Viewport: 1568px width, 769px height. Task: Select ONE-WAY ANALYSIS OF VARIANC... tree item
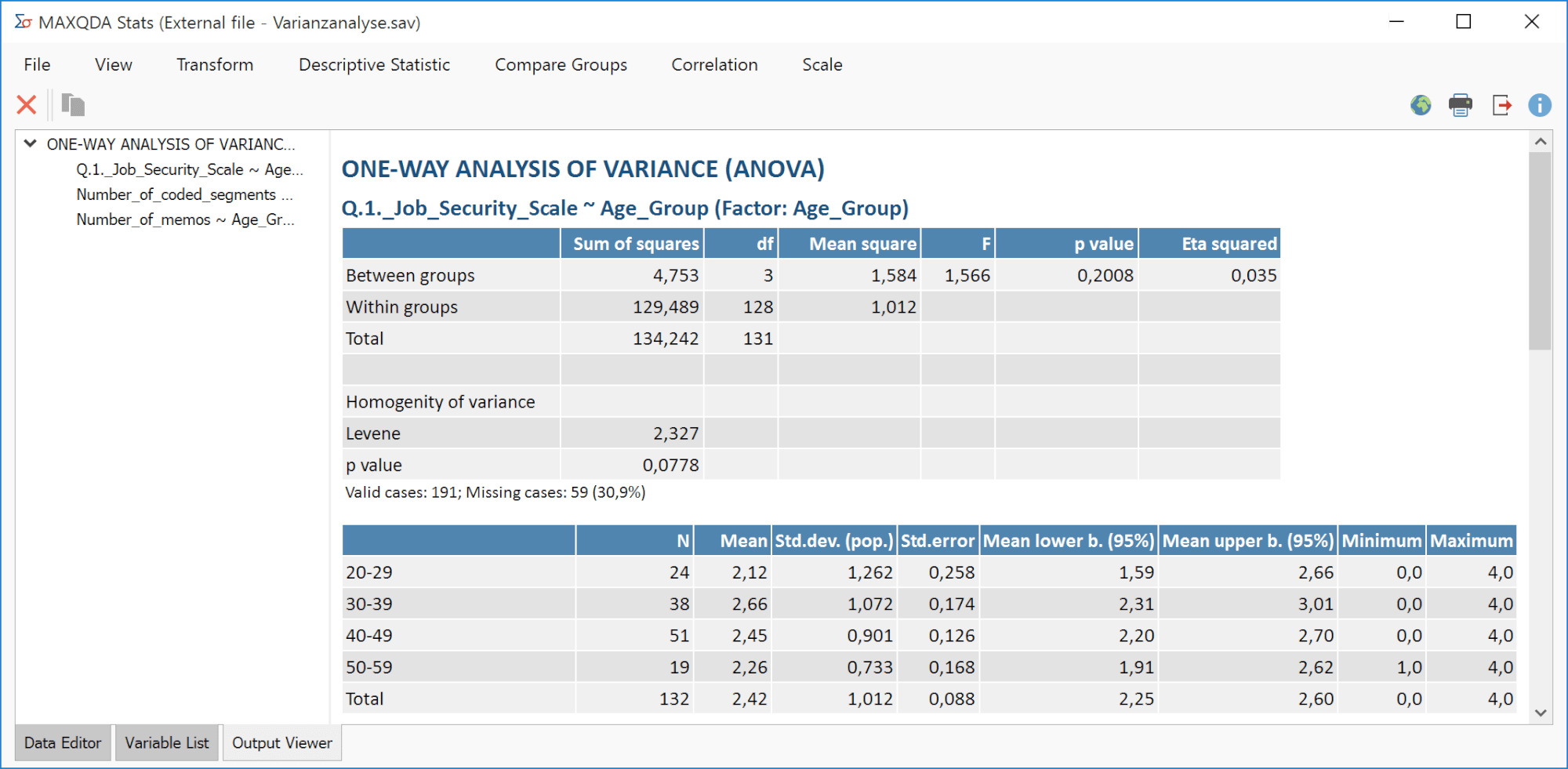click(x=171, y=144)
